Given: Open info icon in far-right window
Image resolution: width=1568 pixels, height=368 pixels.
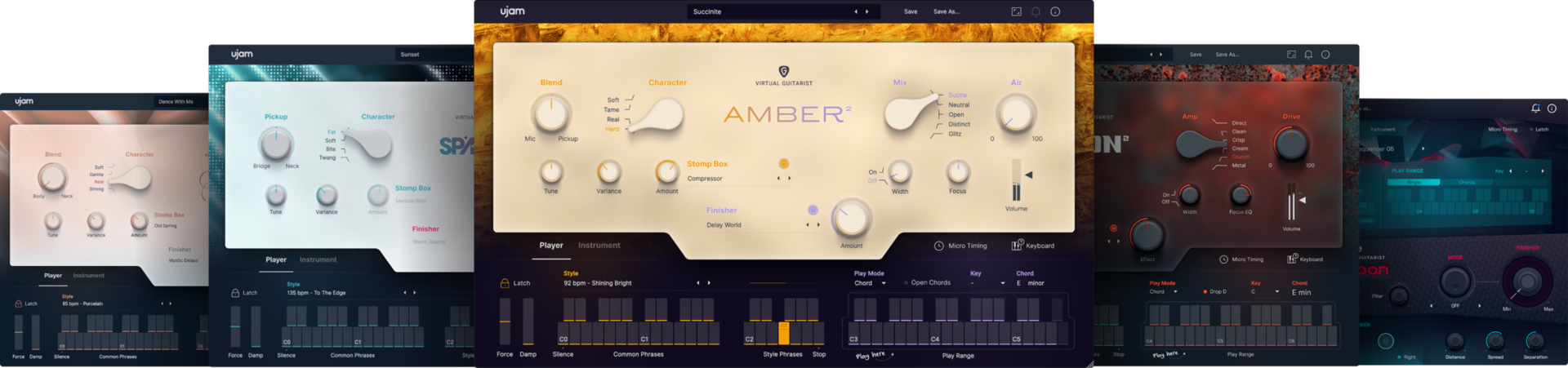Looking at the screenshot, I should [x=1552, y=108].
